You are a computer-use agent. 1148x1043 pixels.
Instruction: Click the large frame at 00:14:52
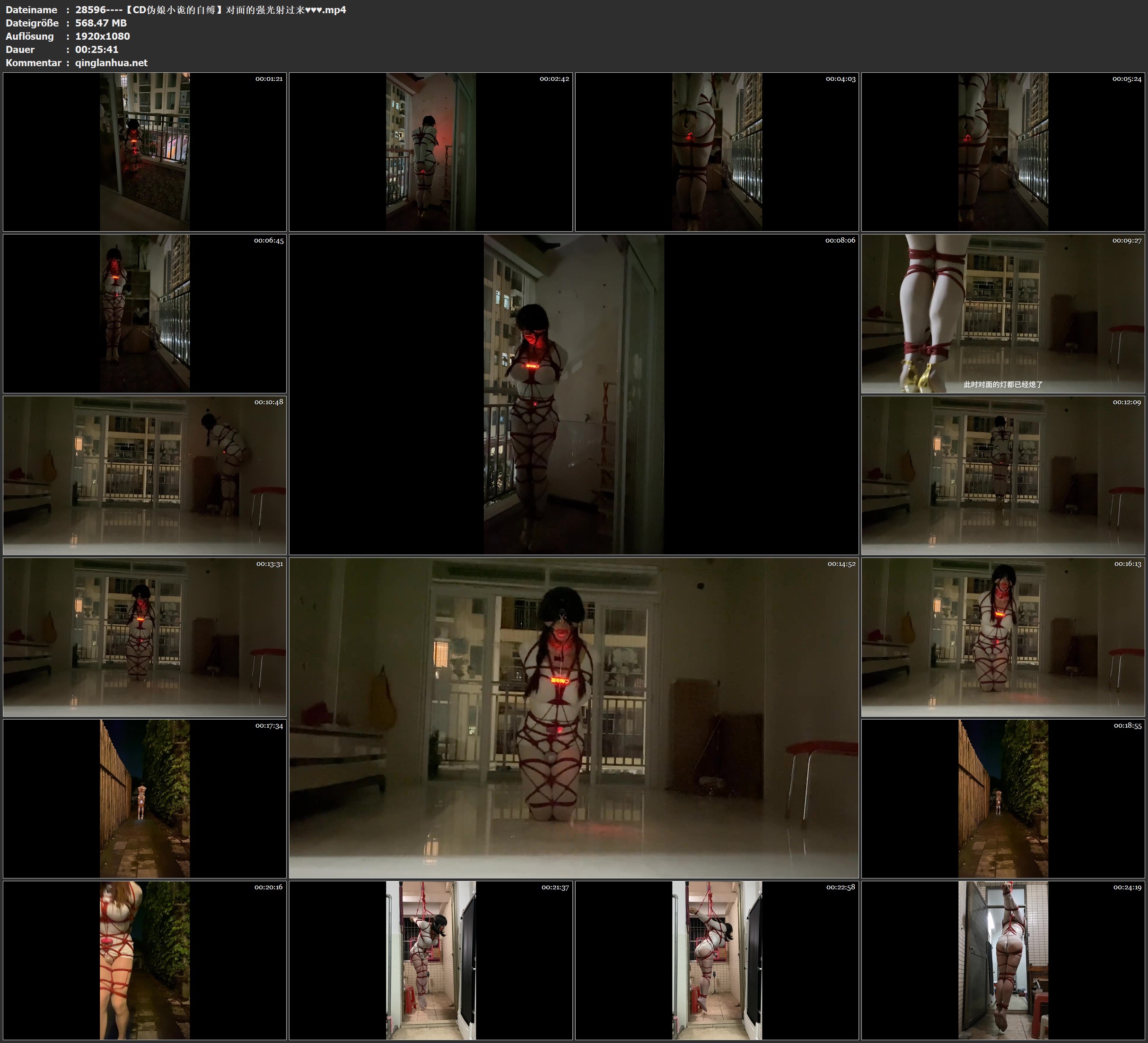click(573, 717)
